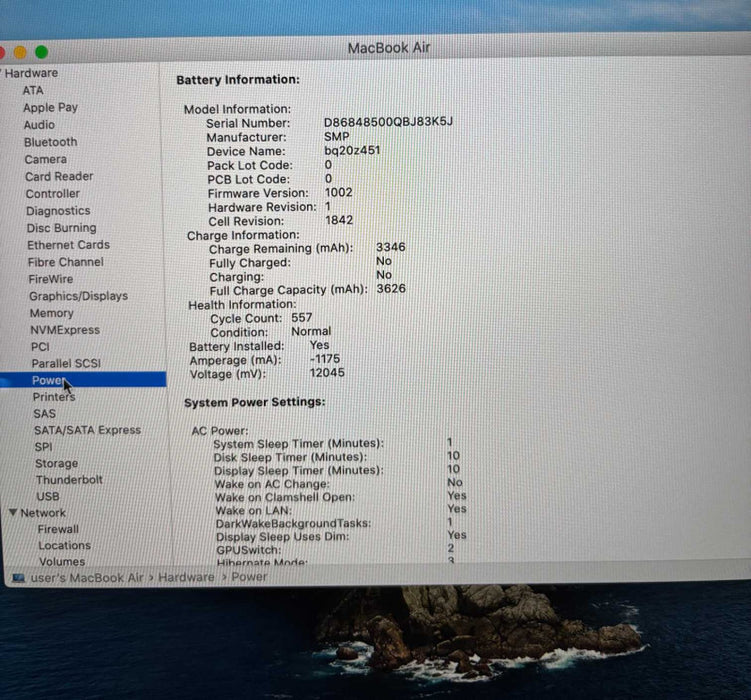Click Charge Remaining value 3346
This screenshot has height=700, width=751.
[391, 247]
